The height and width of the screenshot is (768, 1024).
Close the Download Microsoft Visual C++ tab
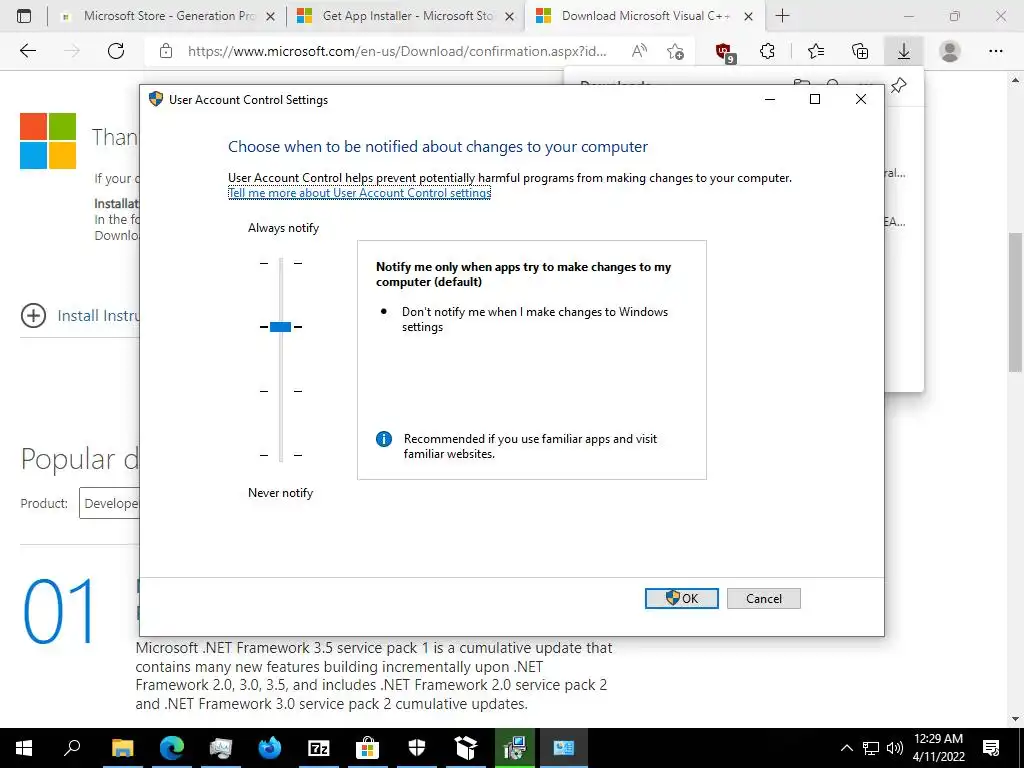click(x=749, y=16)
